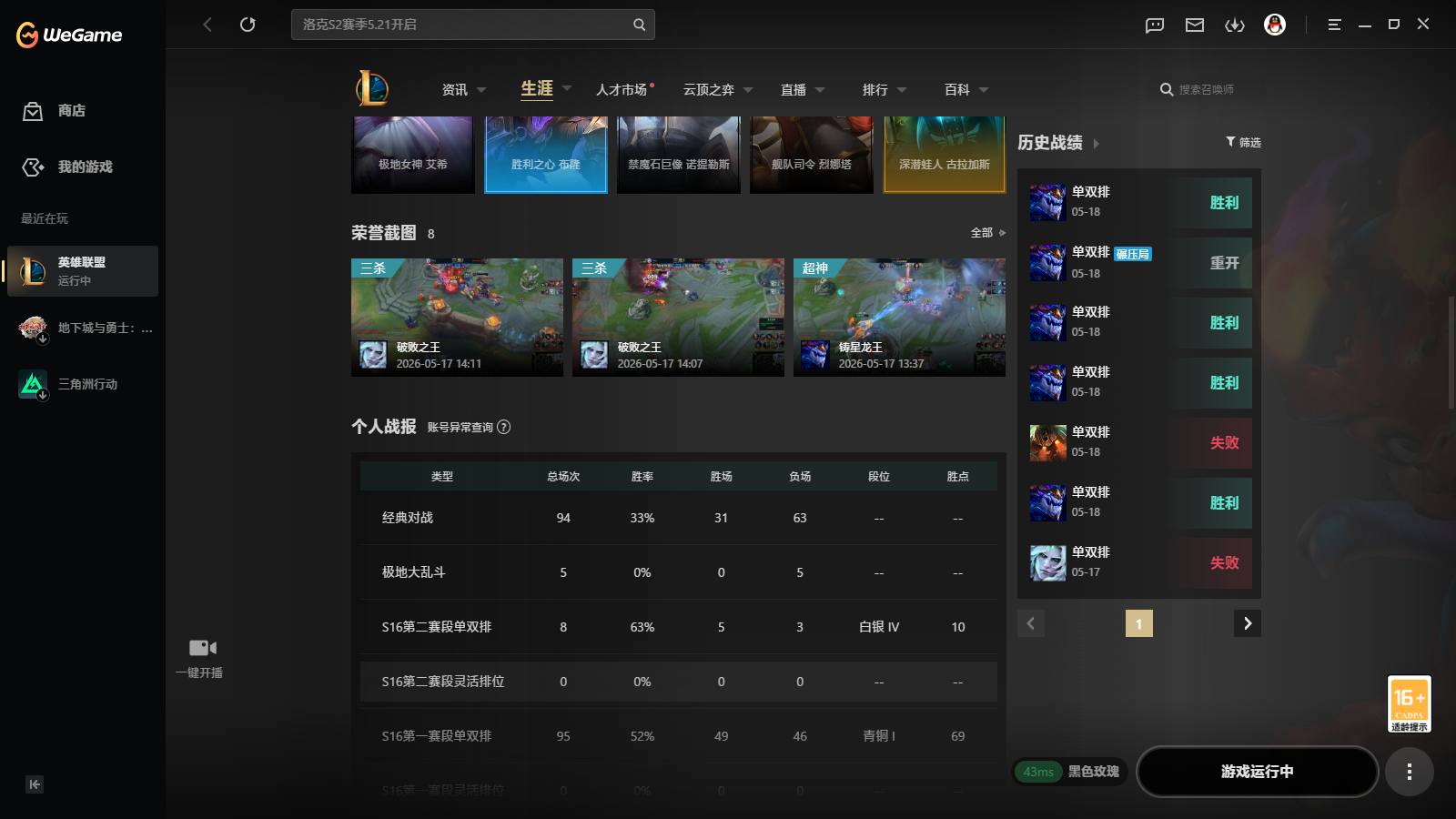The image size is (1456, 819).
Task: Click the summoner search magnifier icon
Action: [x=1166, y=89]
